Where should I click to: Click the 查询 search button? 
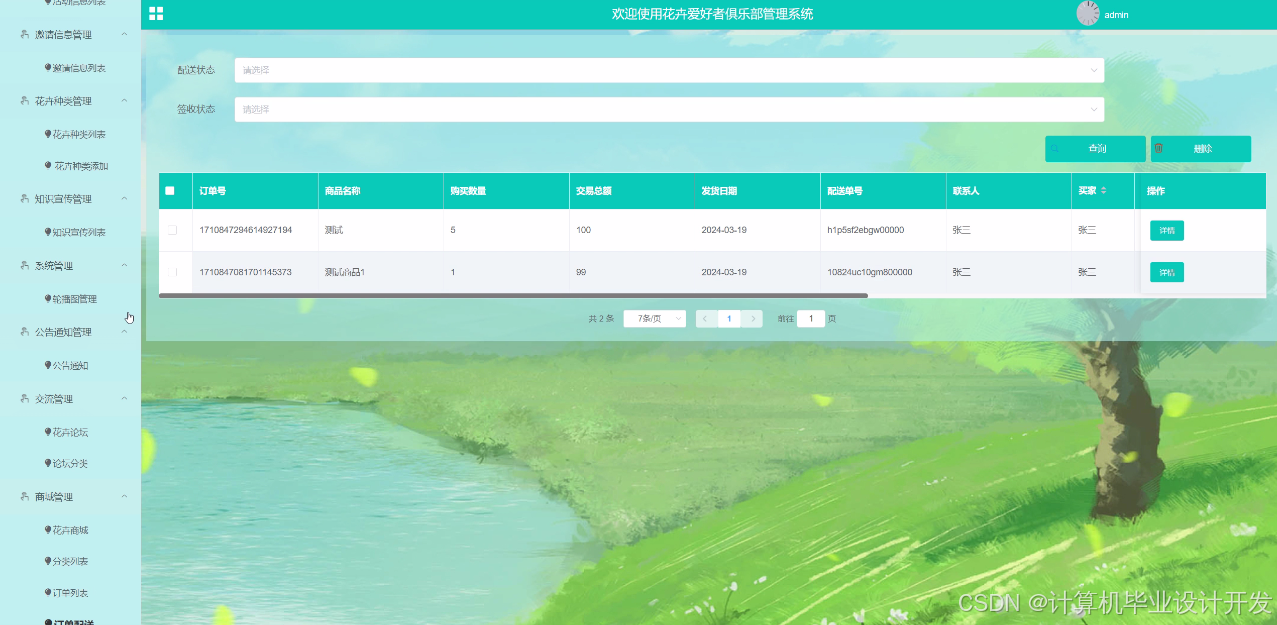(1095, 148)
